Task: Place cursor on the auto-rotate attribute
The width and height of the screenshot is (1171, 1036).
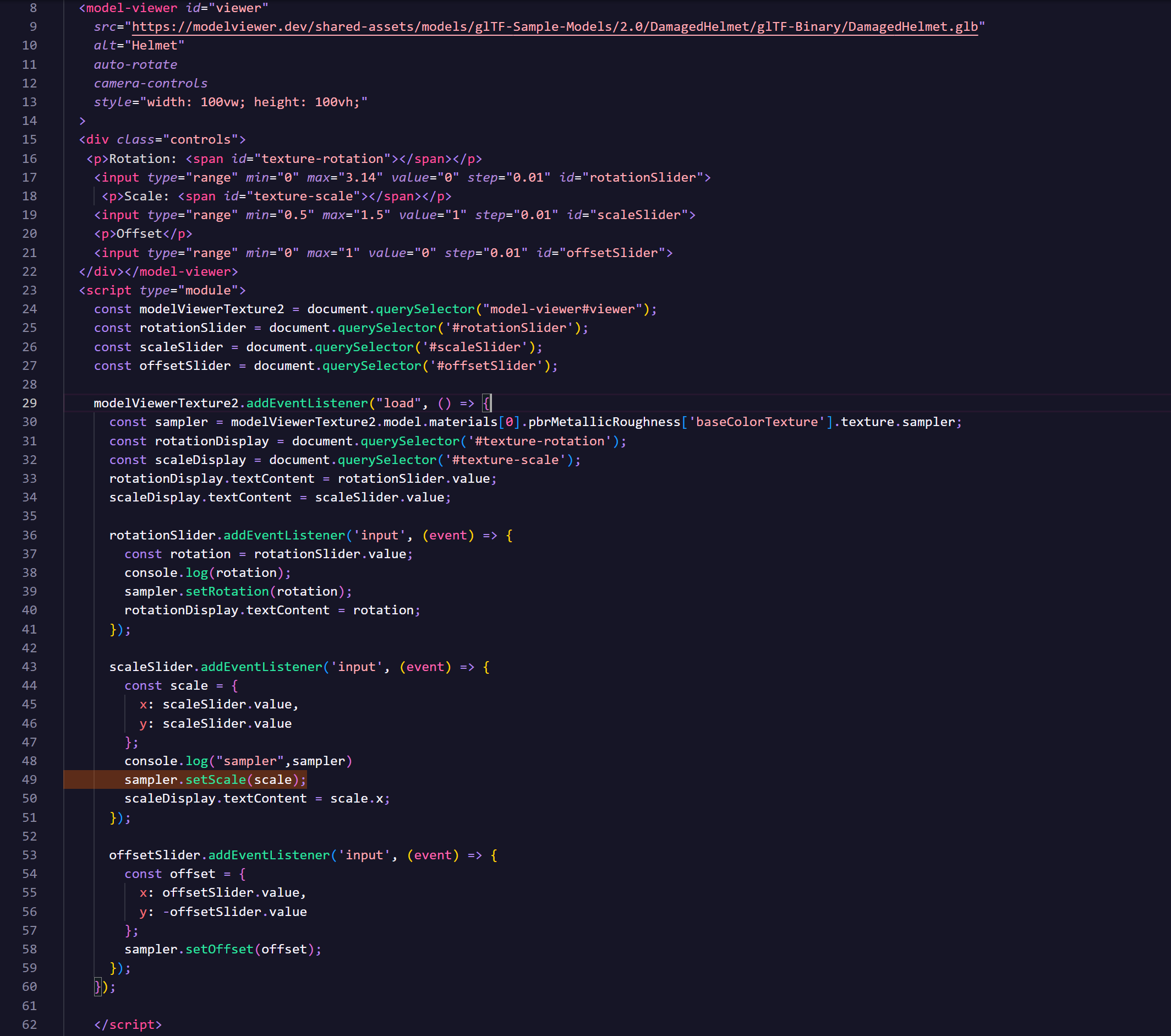Action: tap(135, 64)
